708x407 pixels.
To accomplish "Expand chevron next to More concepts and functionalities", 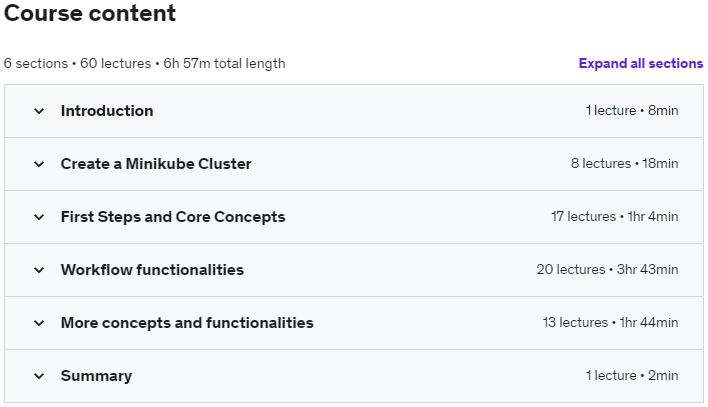I will point(39,323).
